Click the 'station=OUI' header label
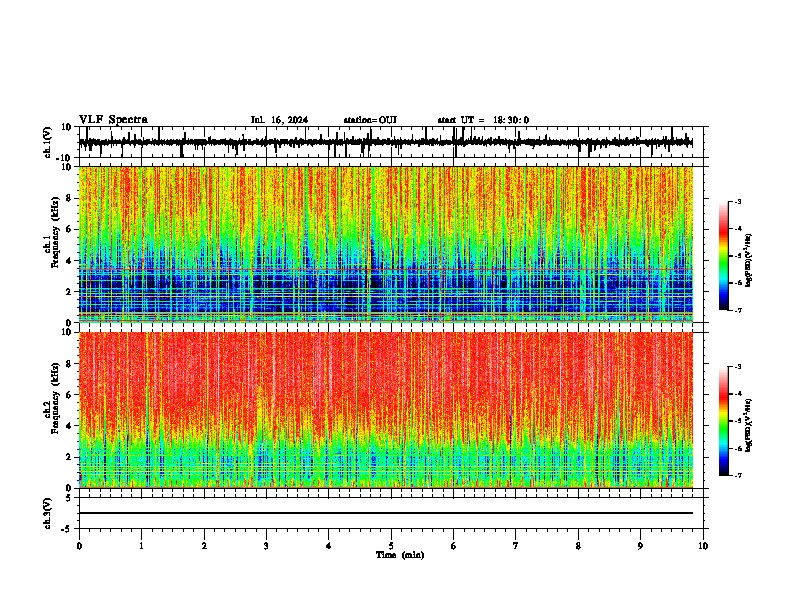This screenshot has height=612, width=792. 370,120
